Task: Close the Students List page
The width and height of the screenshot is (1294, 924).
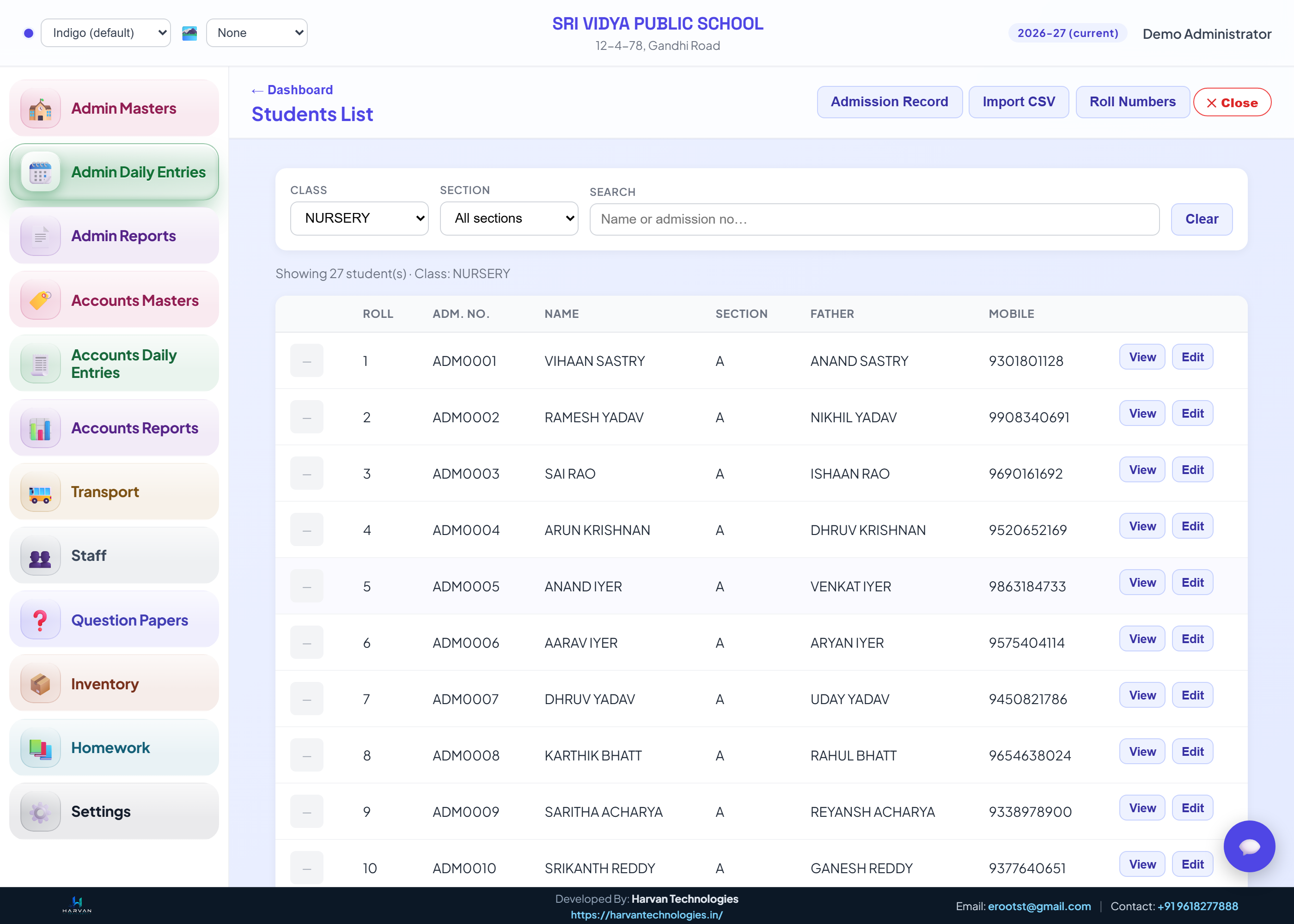Action: click(x=1232, y=103)
